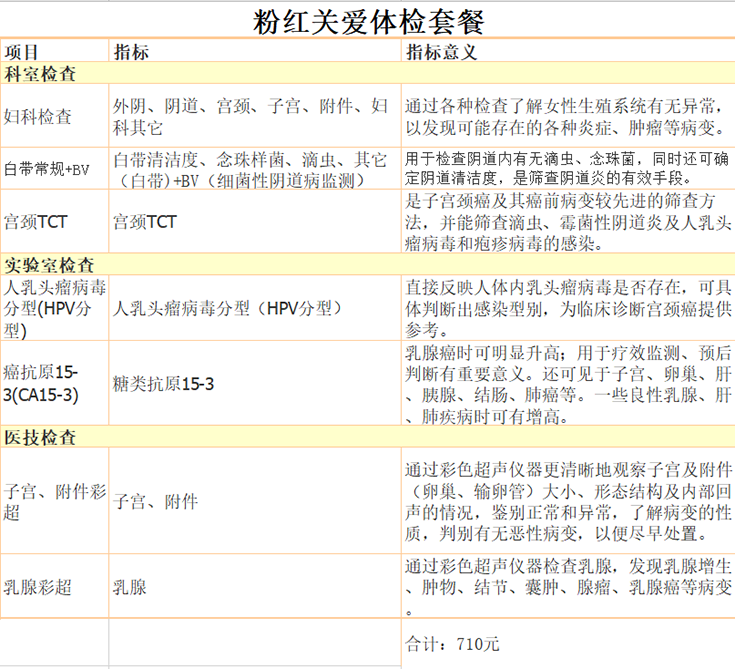The width and height of the screenshot is (735, 669).
Task: Click the 科室检查 section row
Action: point(367,74)
